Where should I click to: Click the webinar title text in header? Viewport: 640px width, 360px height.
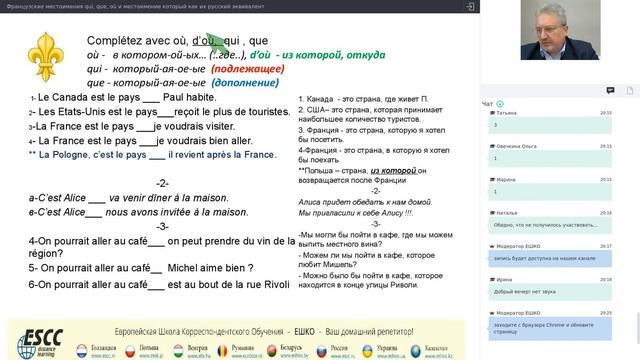click(x=136, y=7)
